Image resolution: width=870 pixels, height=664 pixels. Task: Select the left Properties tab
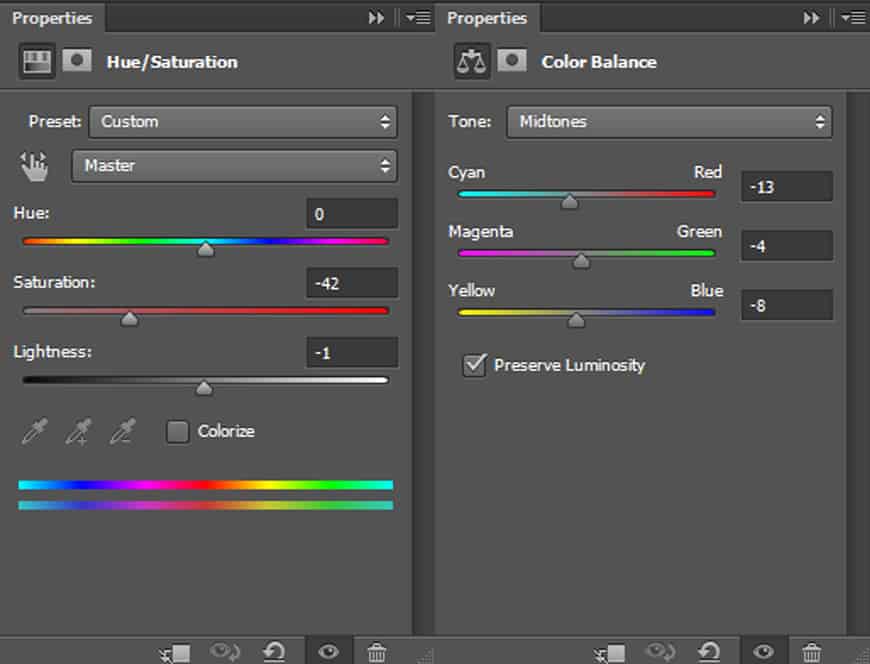click(x=52, y=18)
